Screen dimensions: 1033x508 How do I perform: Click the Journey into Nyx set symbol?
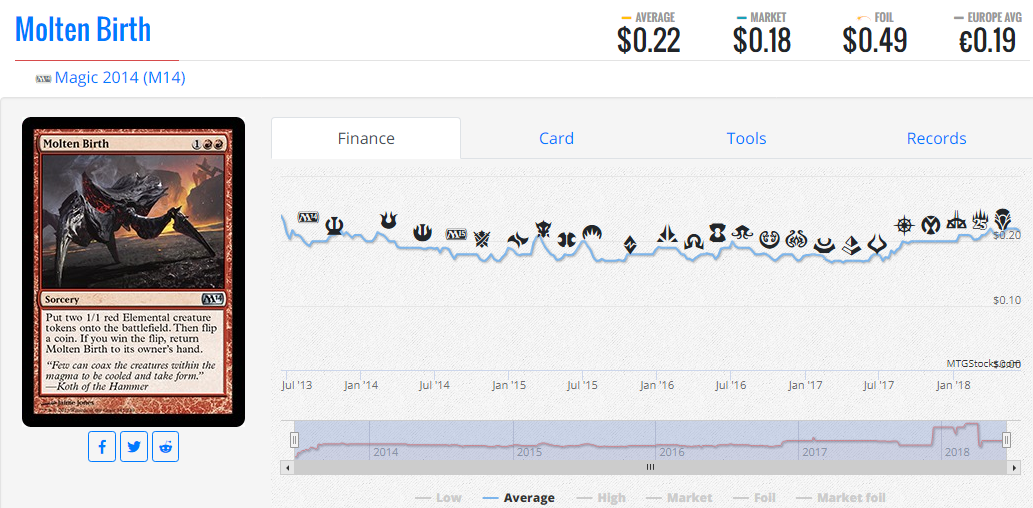click(x=422, y=232)
